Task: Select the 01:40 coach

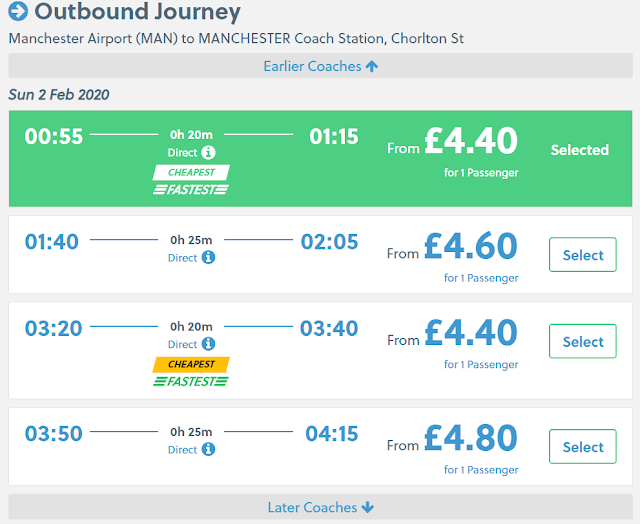Action: (583, 255)
